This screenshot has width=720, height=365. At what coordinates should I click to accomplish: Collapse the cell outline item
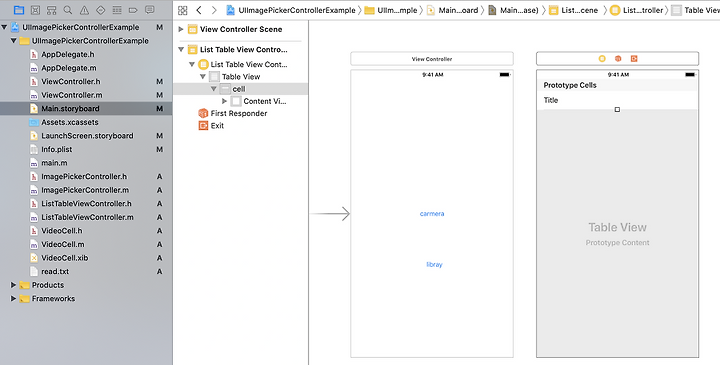214,89
